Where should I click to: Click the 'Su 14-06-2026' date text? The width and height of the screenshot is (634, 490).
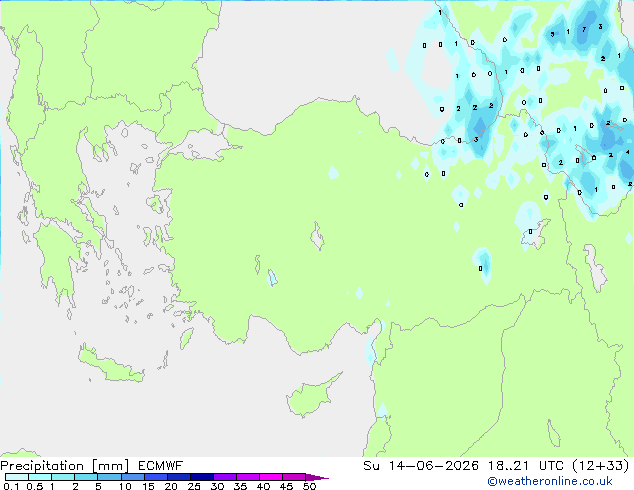(421, 466)
